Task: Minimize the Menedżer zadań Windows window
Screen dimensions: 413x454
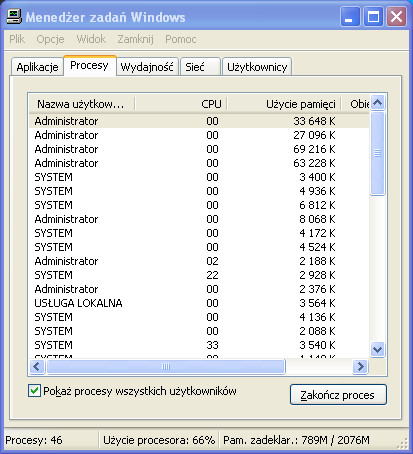Action: (x=350, y=16)
